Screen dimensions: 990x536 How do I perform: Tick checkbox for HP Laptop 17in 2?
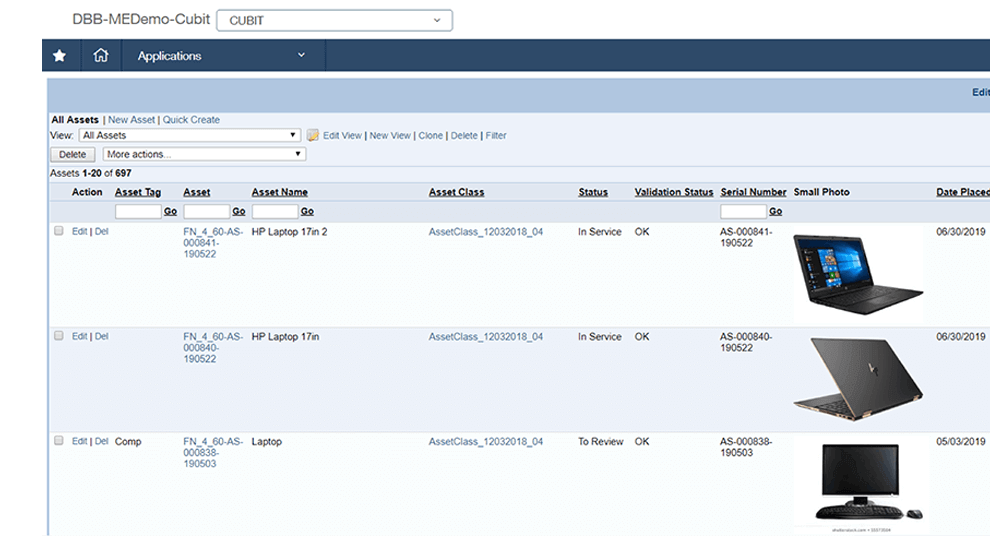59,231
